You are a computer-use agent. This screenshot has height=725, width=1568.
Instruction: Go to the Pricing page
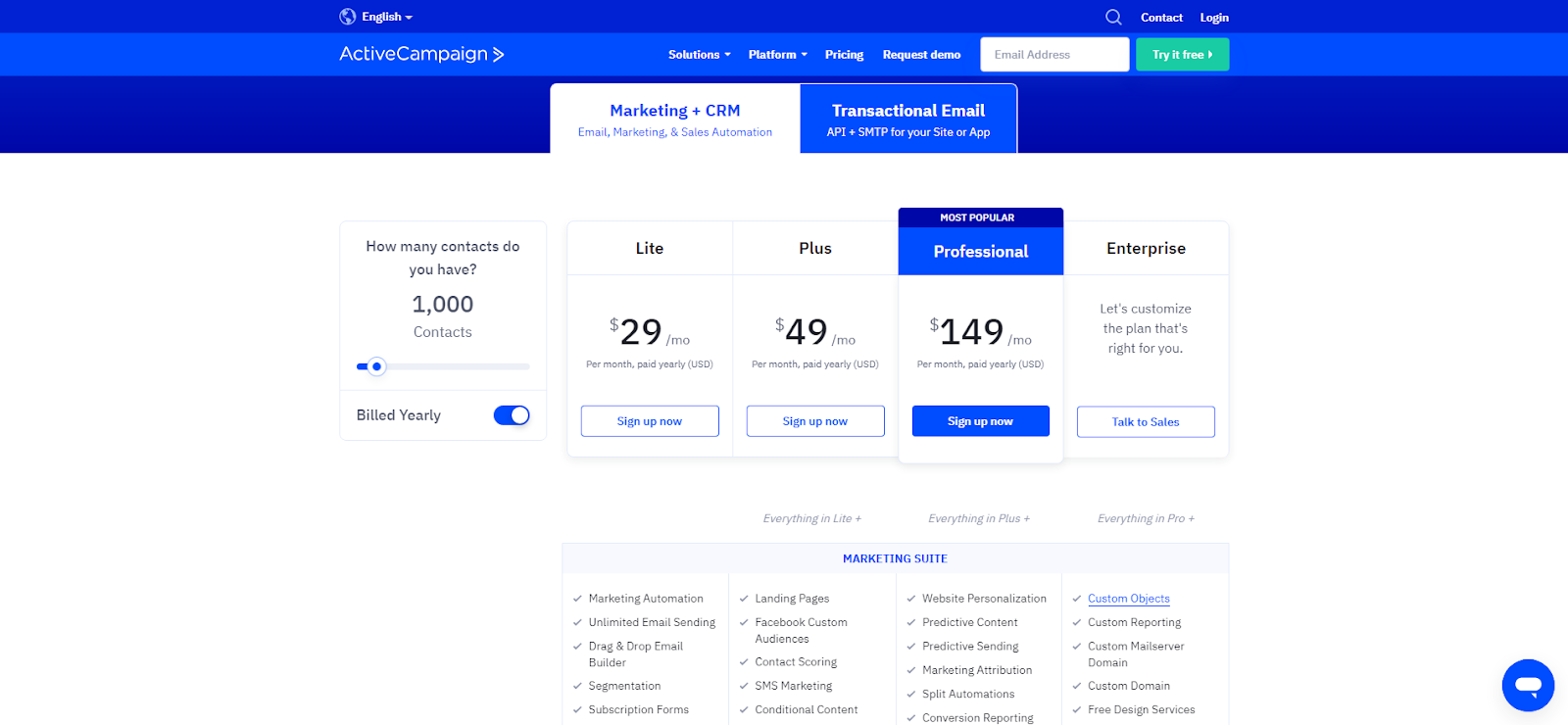pyautogui.click(x=844, y=55)
